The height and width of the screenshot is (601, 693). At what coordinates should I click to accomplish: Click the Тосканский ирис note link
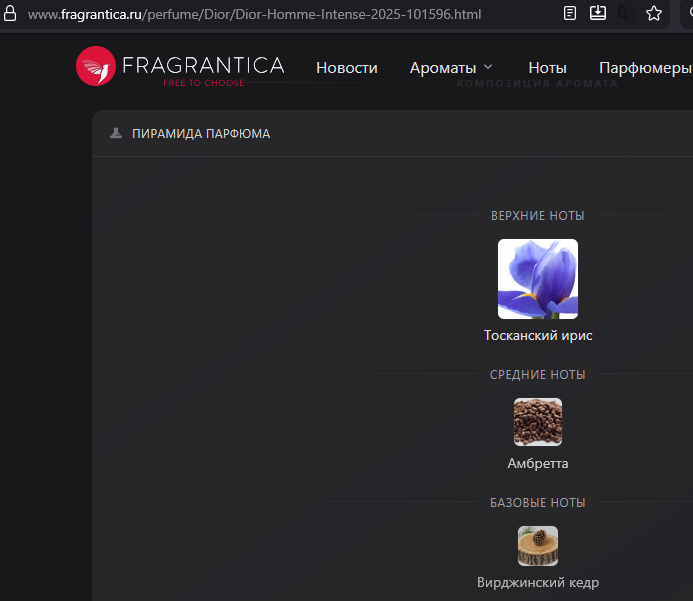click(538, 335)
